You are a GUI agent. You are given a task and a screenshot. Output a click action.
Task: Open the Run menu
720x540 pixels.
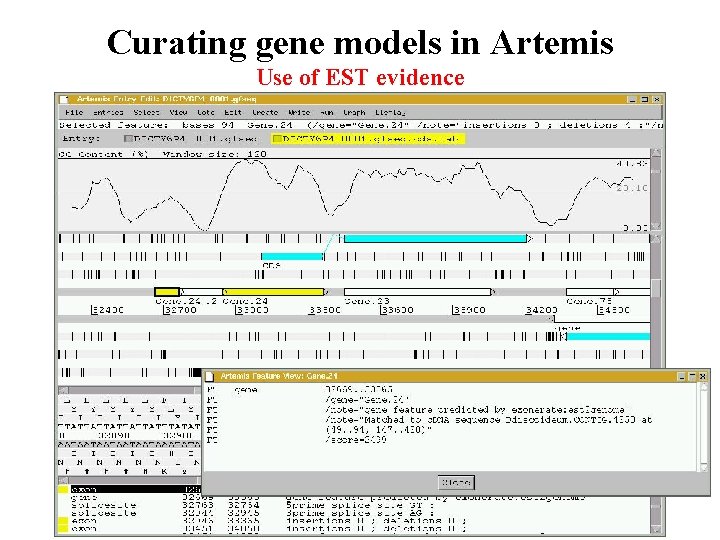click(326, 112)
